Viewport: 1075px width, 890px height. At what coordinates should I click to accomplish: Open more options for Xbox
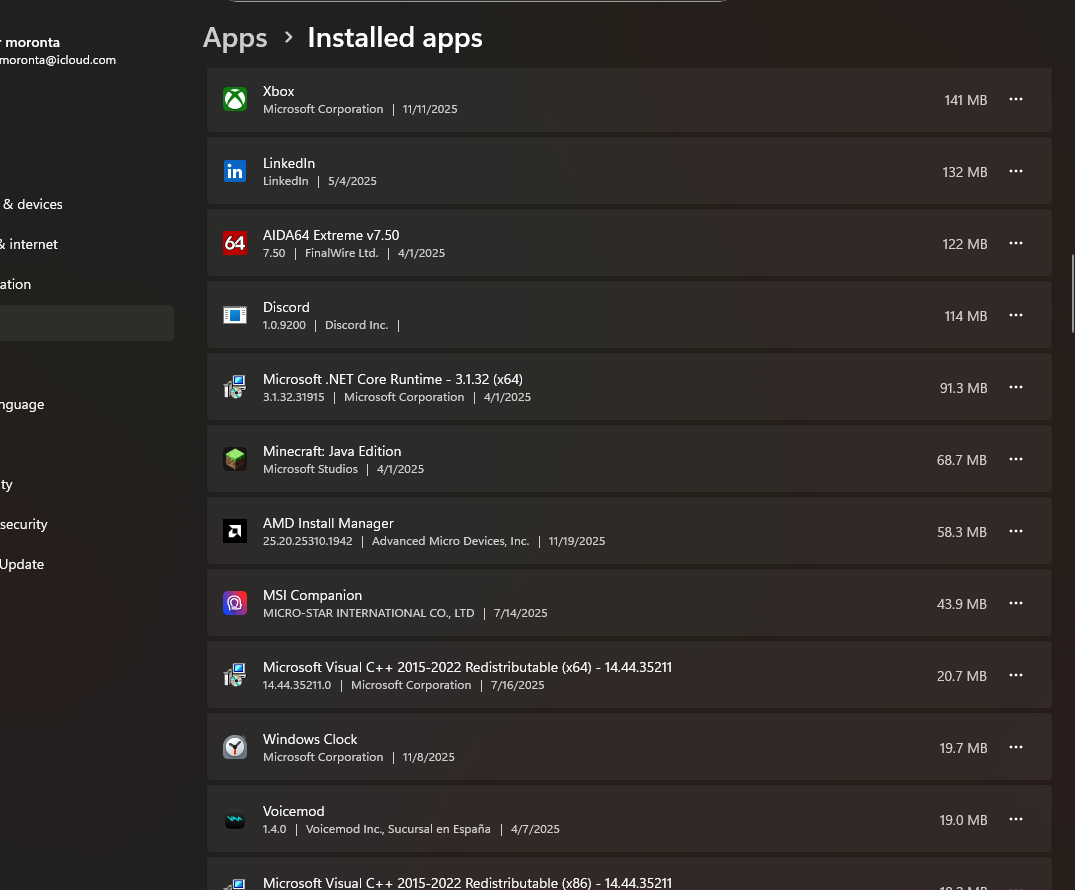coord(1016,100)
